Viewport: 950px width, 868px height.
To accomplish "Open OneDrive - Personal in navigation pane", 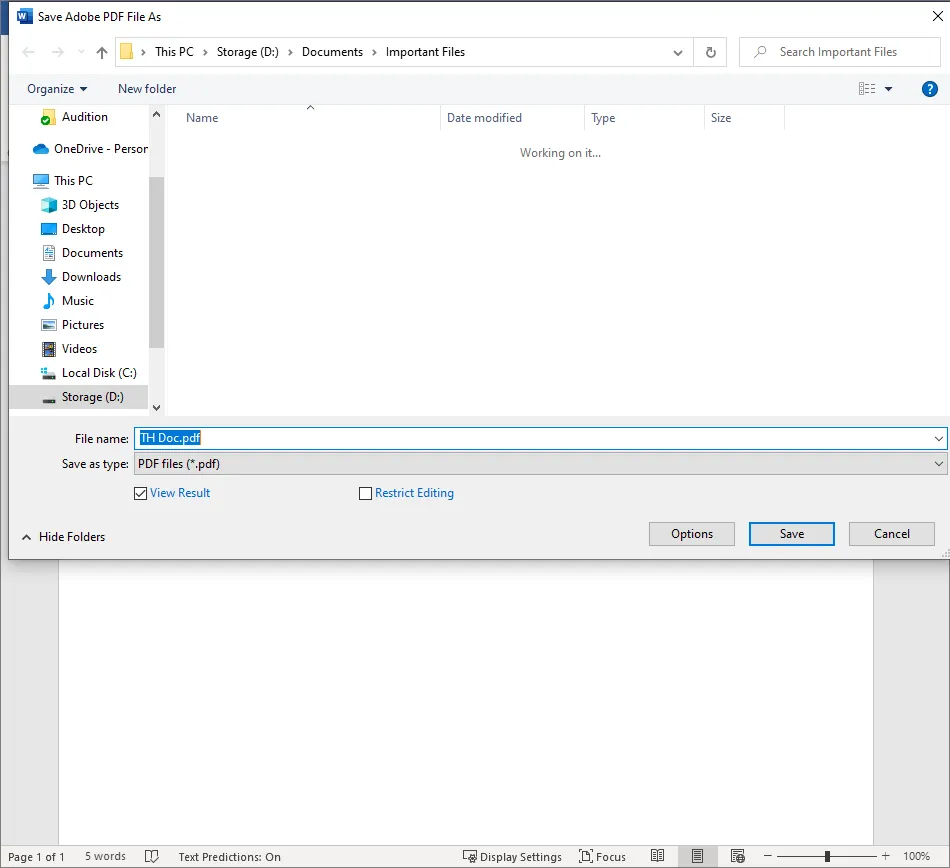I will 90,149.
